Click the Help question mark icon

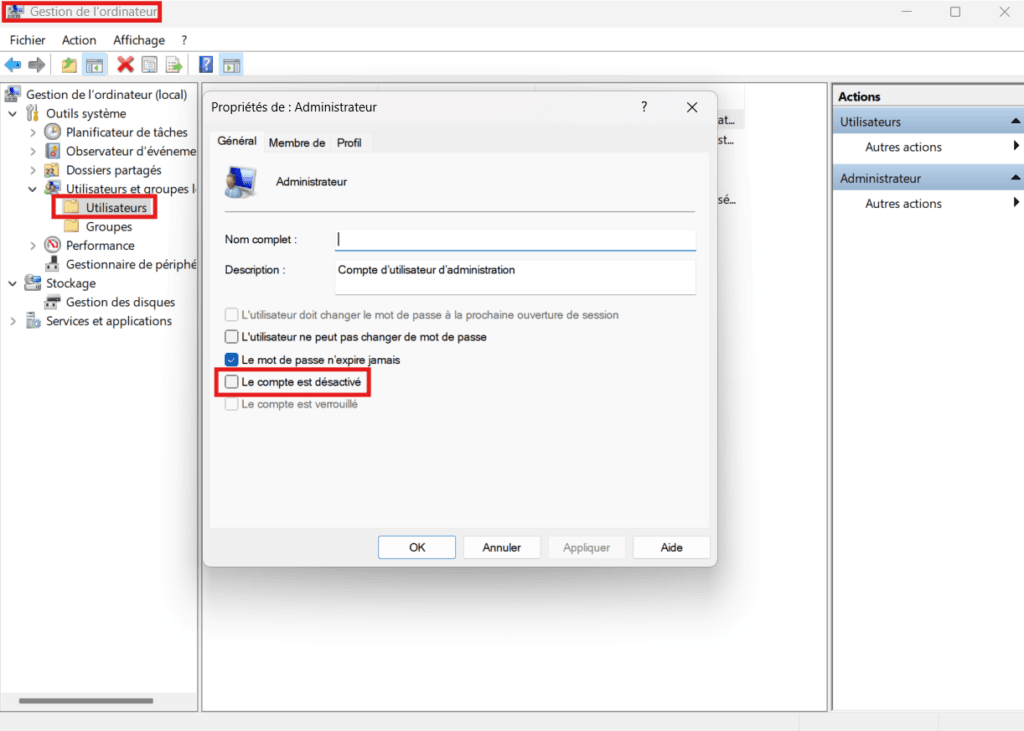click(x=204, y=64)
